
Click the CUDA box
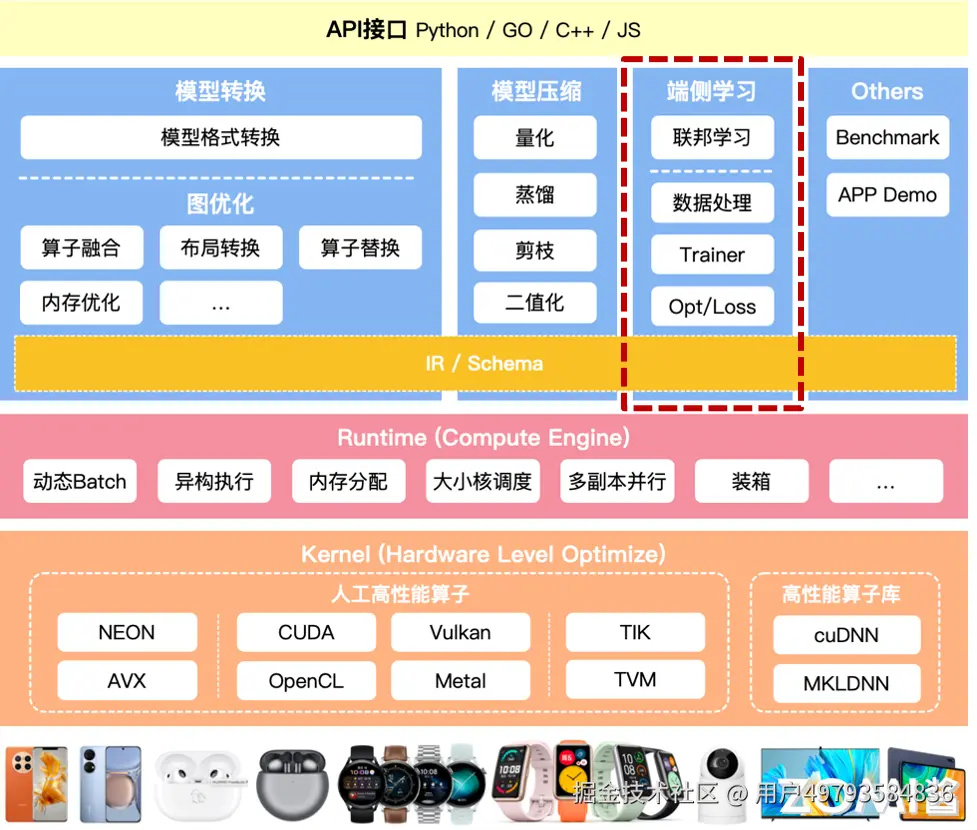pos(306,632)
